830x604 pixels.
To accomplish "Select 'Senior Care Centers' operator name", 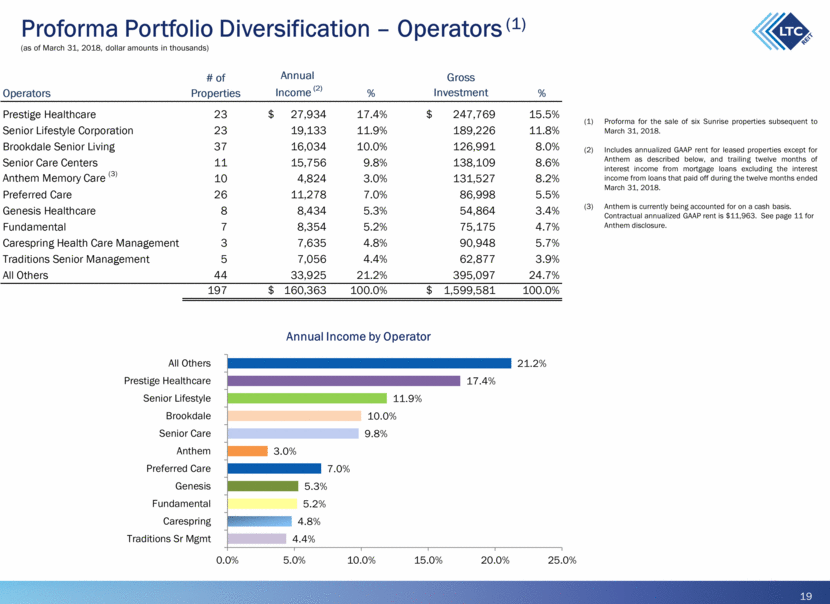I will (50, 163).
